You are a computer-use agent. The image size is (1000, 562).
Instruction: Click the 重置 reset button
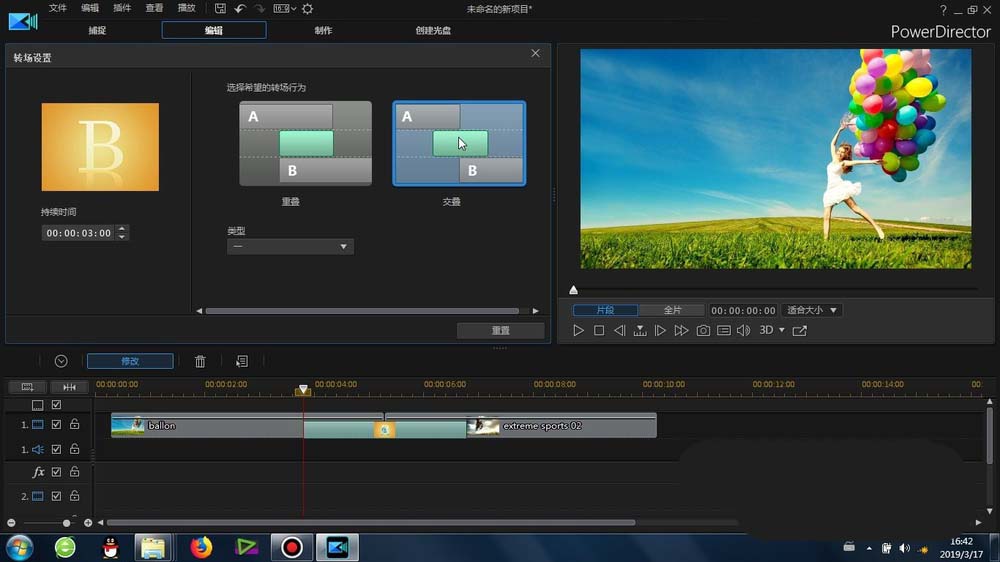click(500, 330)
